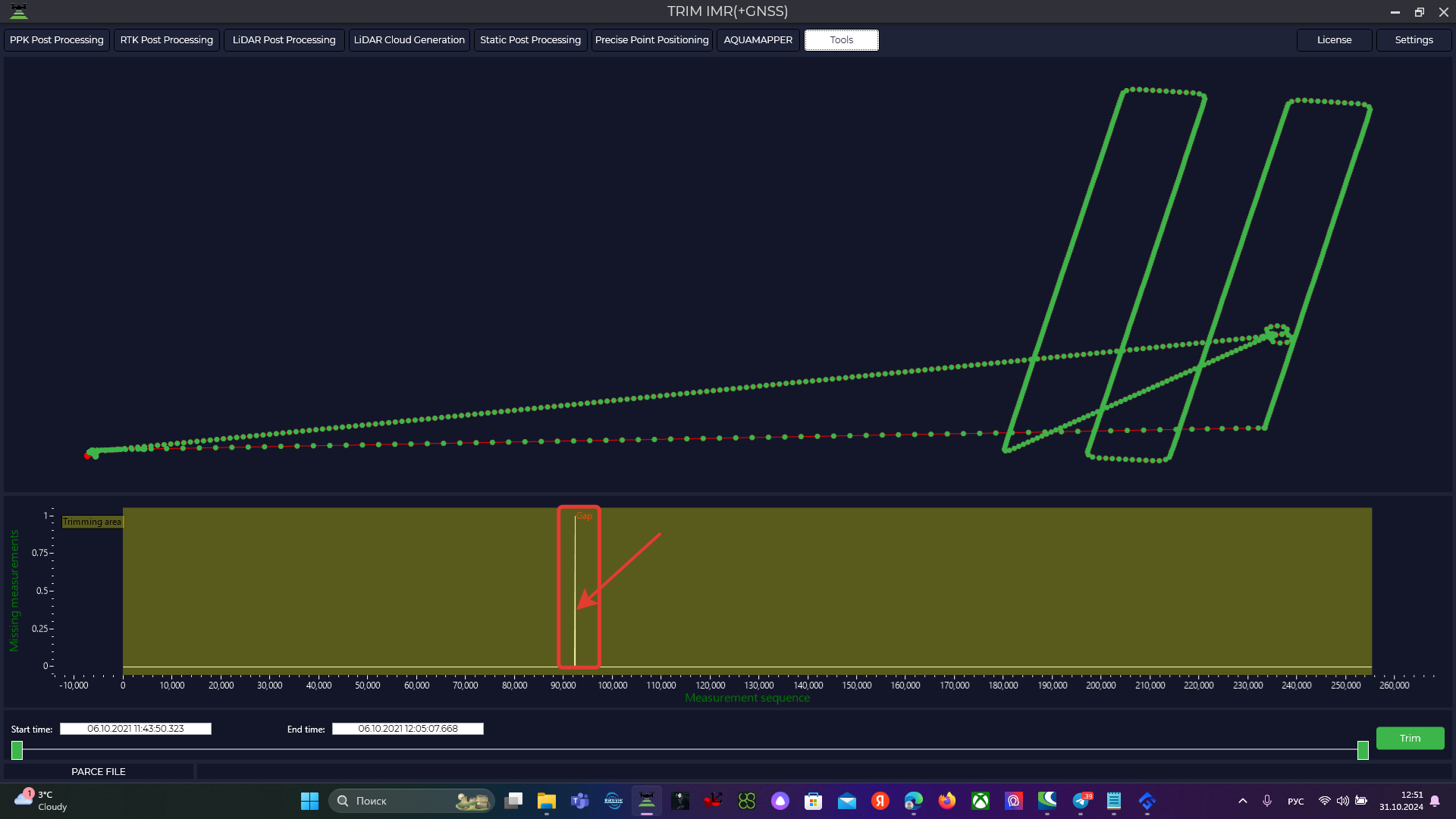Open the Microsoft Store taskbar icon
The height and width of the screenshot is (819, 1456).
click(814, 801)
